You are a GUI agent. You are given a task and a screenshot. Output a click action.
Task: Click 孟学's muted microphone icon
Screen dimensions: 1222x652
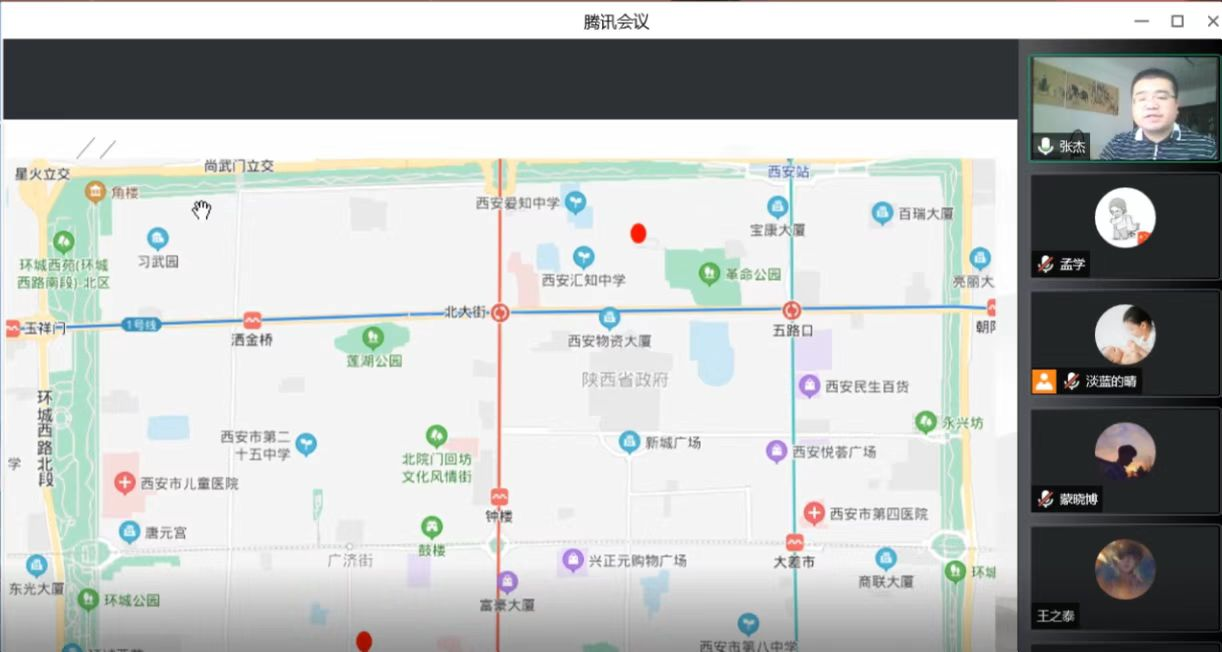(1046, 264)
